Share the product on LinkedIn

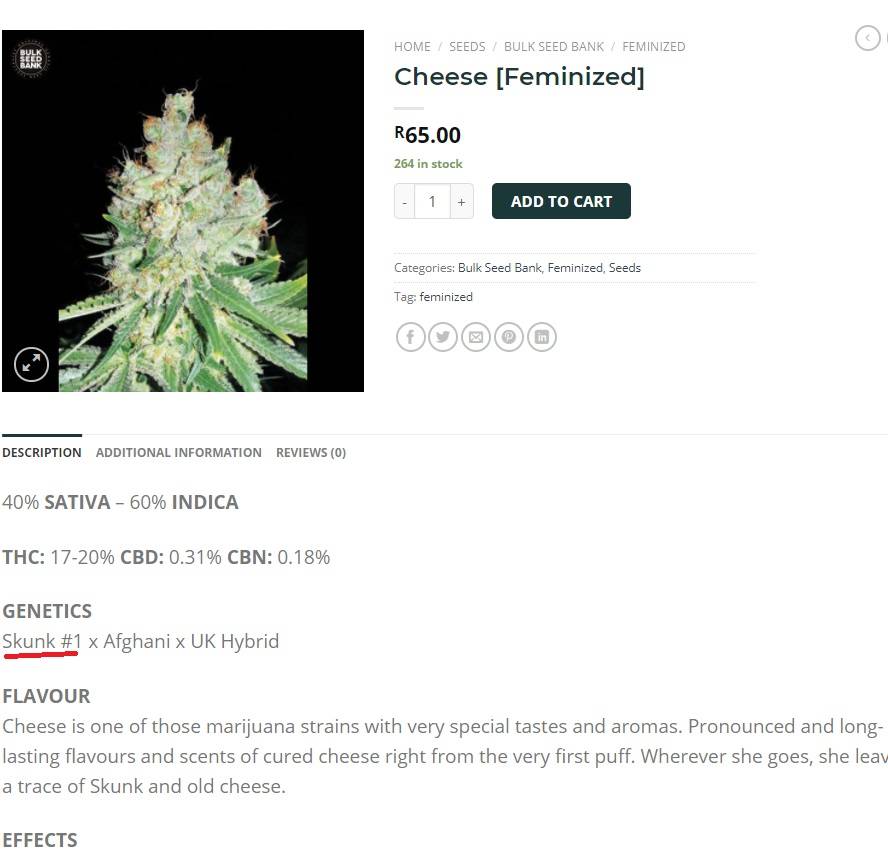click(x=541, y=337)
